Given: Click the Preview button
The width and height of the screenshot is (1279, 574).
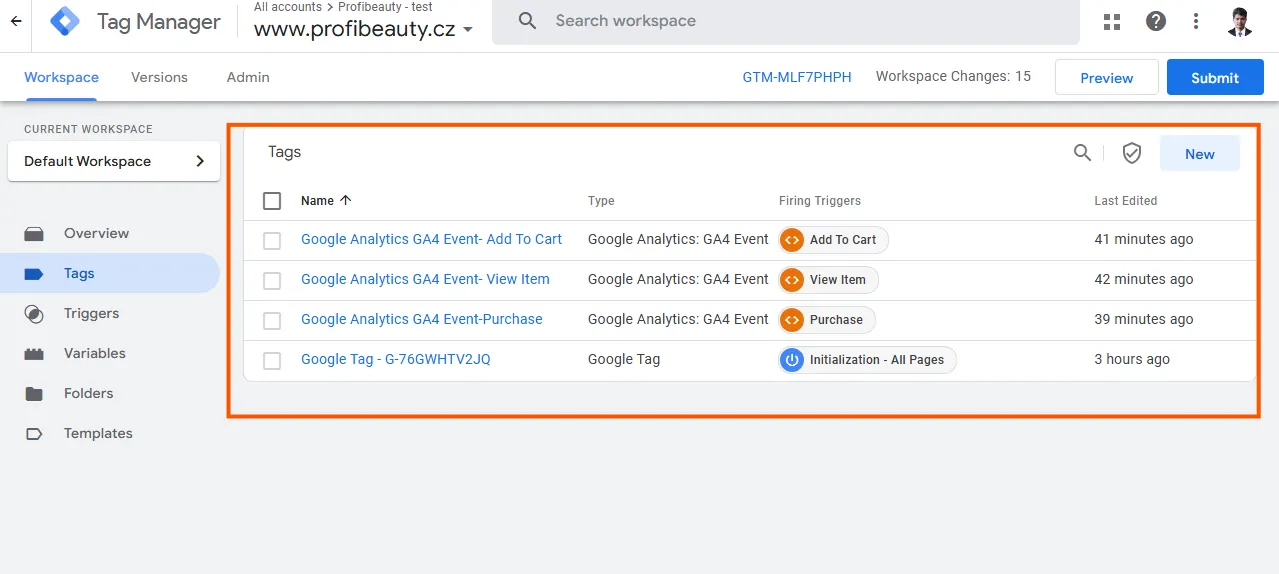Looking at the screenshot, I should click(x=1106, y=77).
